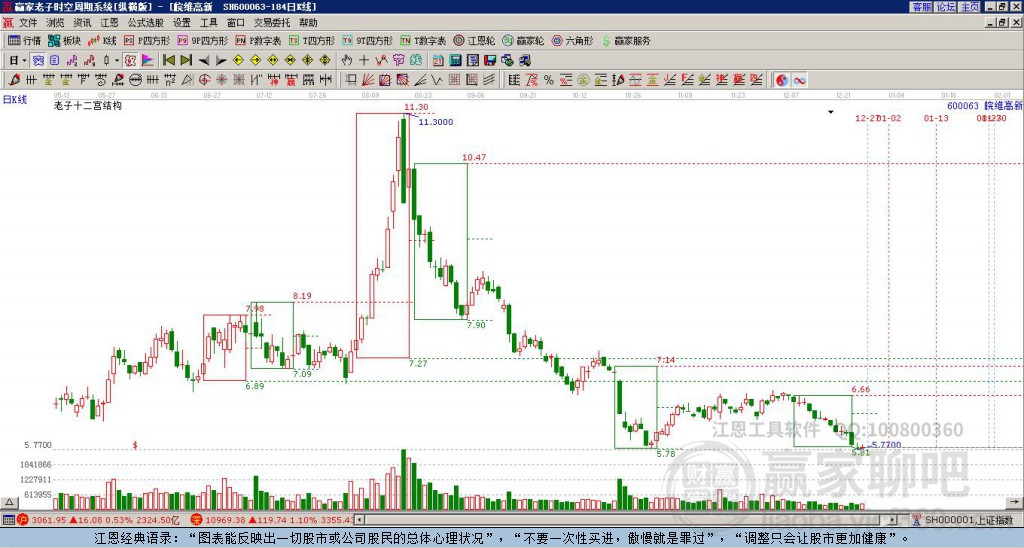Select the hand pan tool
The width and height of the screenshot is (1024, 548).
(x=346, y=61)
